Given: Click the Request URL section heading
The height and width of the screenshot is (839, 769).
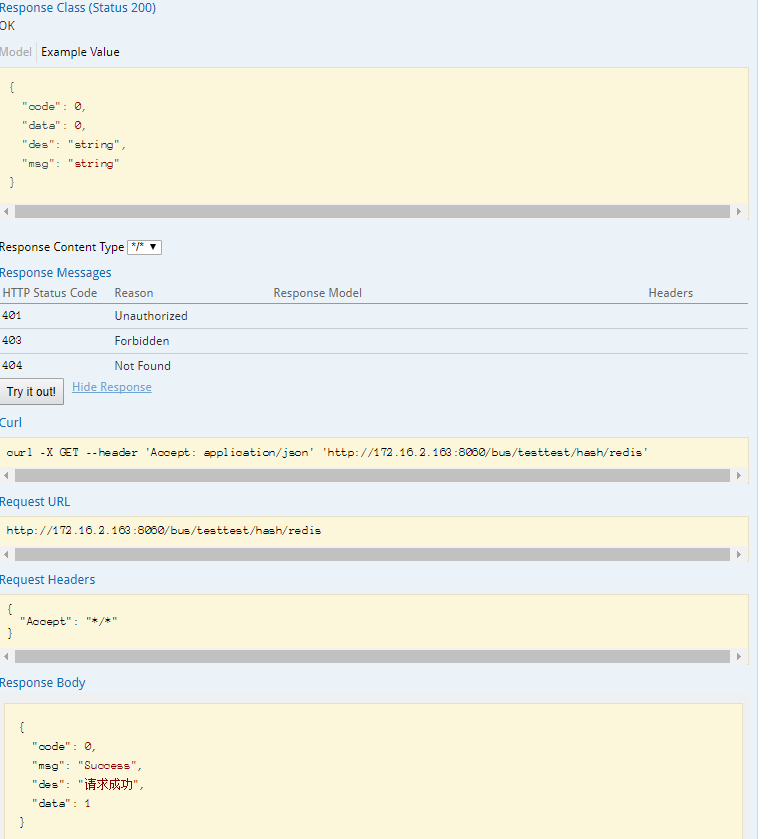Looking at the screenshot, I should 35,502.
